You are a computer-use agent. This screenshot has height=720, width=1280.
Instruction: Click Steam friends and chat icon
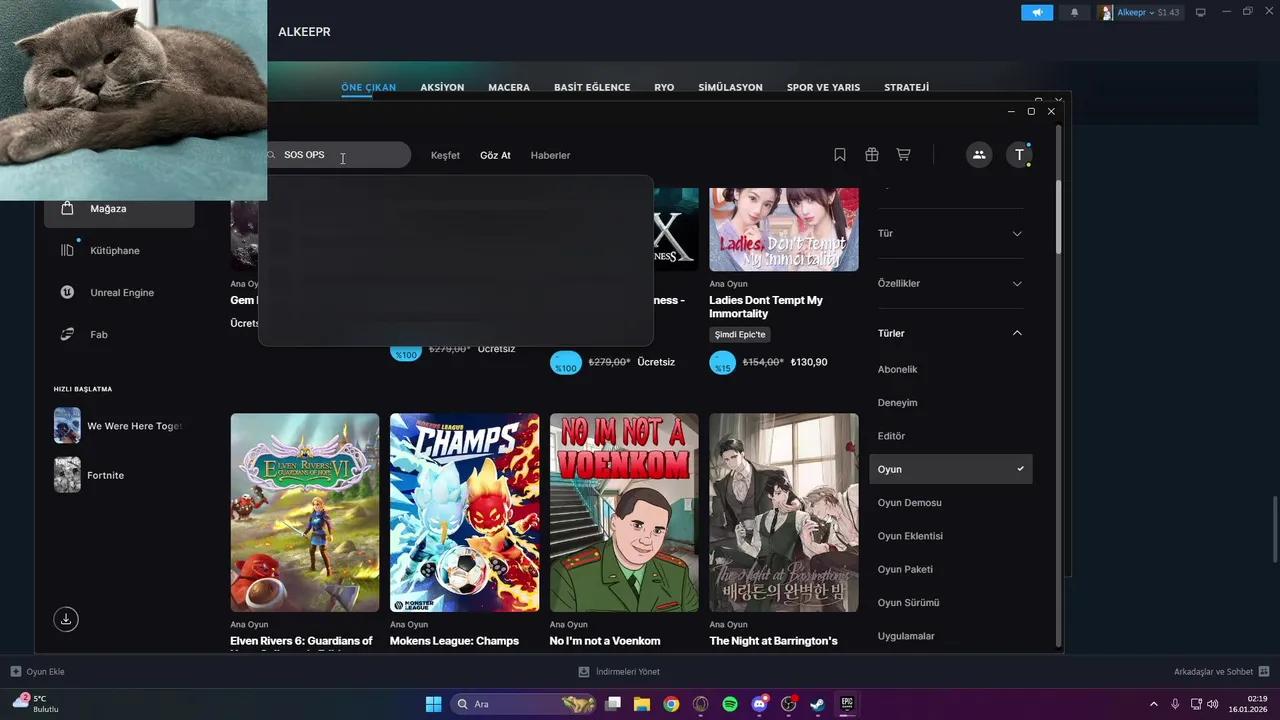point(1263,671)
